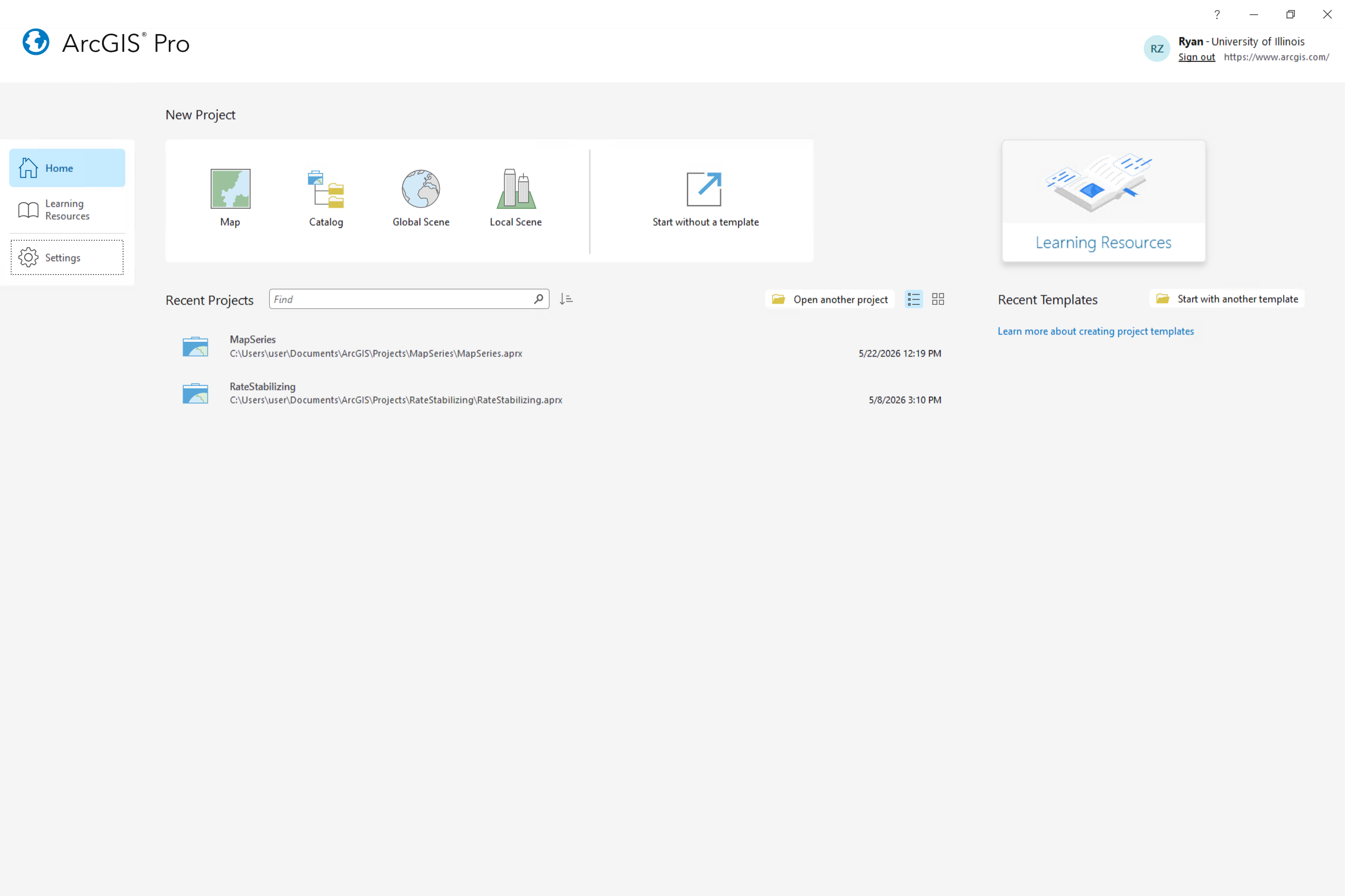Open the Learning Resources sidebar tab
The height and width of the screenshot is (896, 1345).
(x=67, y=210)
